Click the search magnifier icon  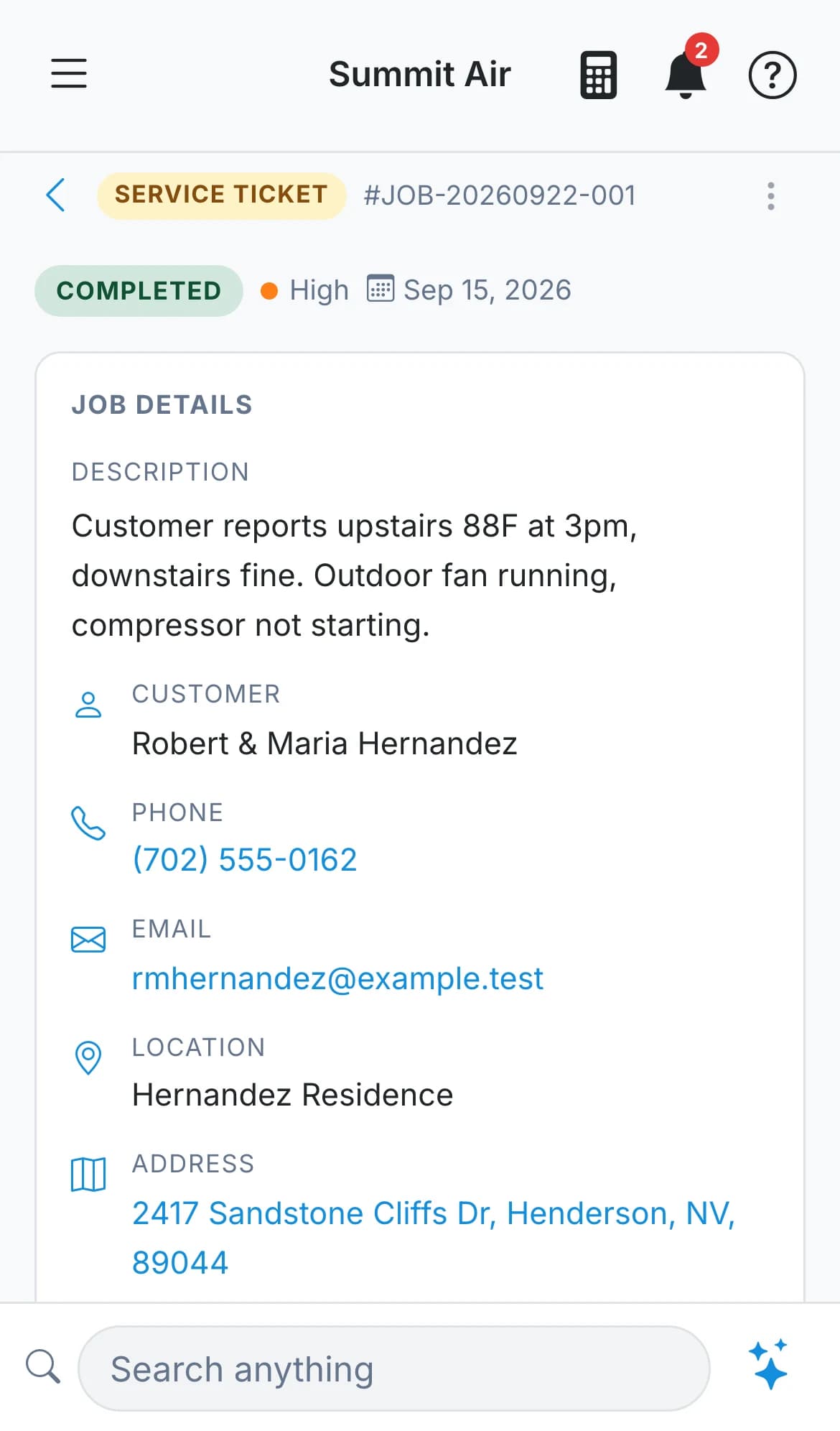coord(43,1366)
